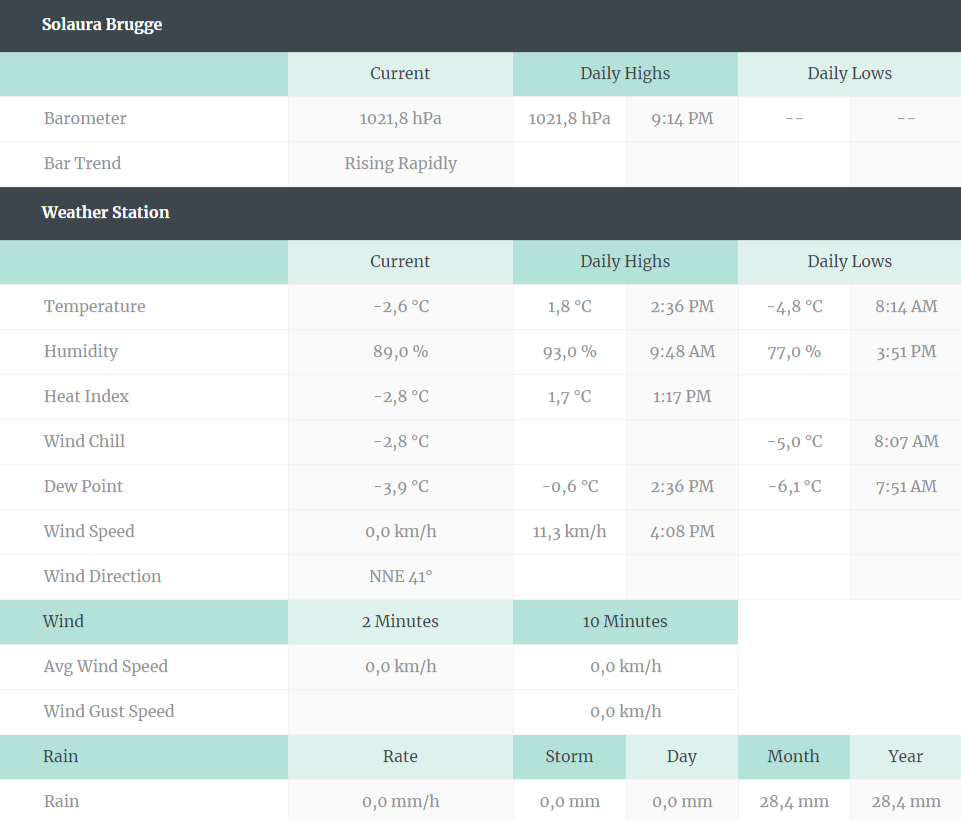
Task: Click humidity high value 93,0 %
Action: click(569, 351)
